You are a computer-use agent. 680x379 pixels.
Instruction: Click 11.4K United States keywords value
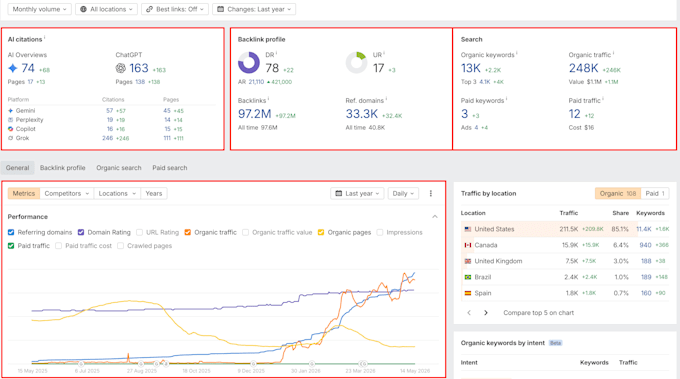(644, 229)
